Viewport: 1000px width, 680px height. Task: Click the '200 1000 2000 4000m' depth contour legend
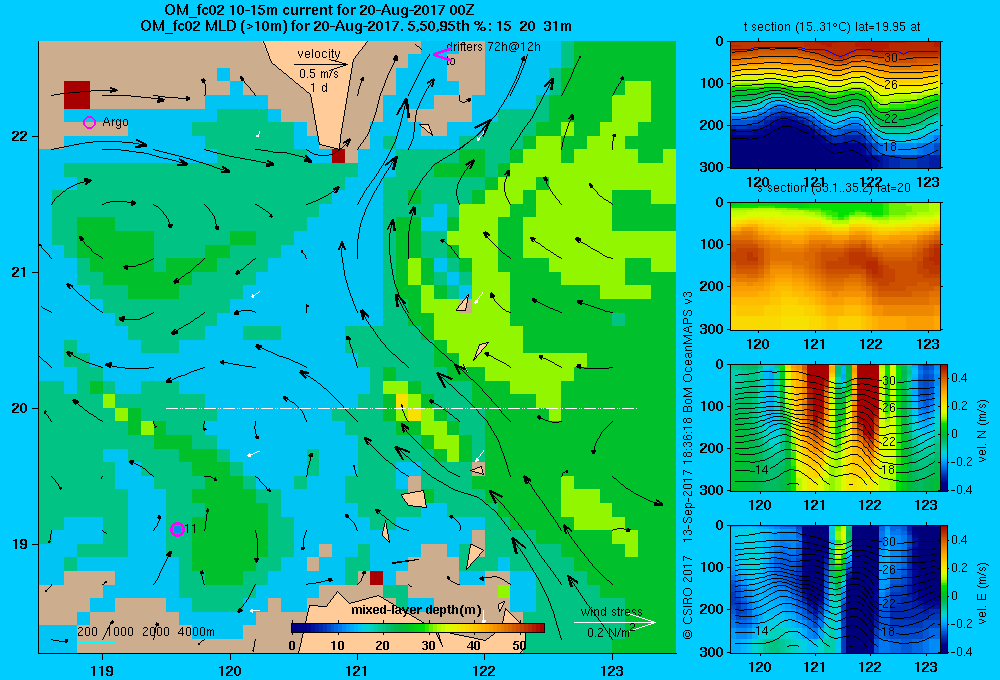point(146,632)
